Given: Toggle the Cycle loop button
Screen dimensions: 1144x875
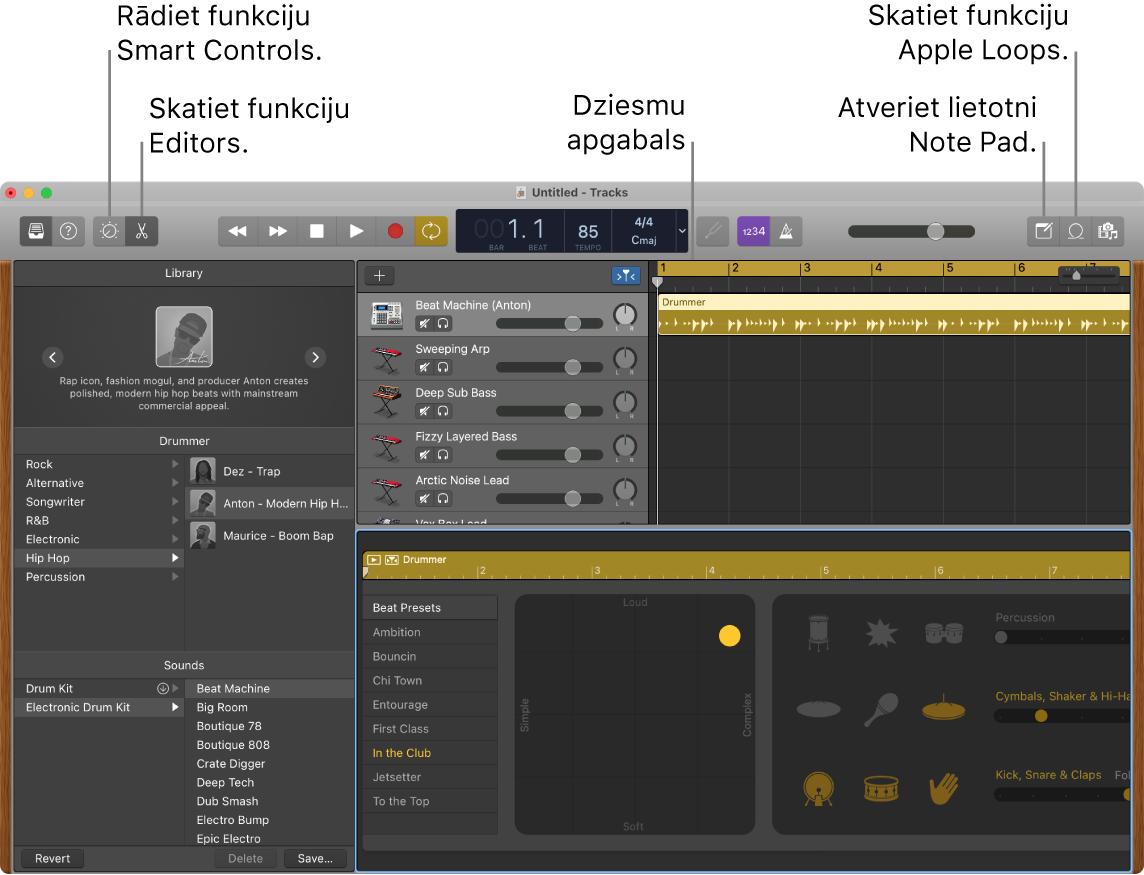Looking at the screenshot, I should tap(431, 231).
